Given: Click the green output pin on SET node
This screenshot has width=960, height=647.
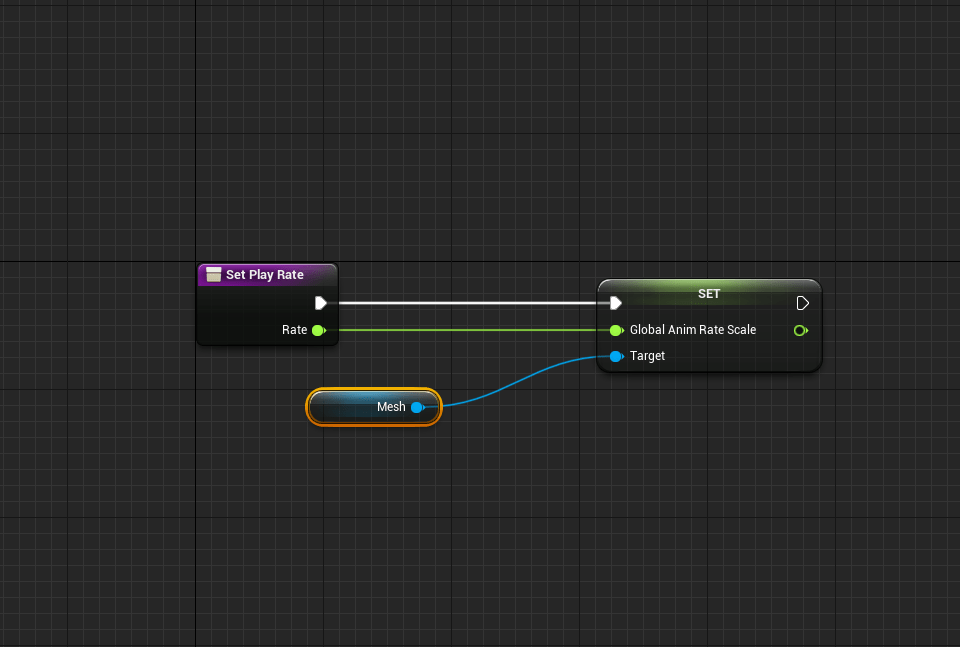Looking at the screenshot, I should point(800,330).
